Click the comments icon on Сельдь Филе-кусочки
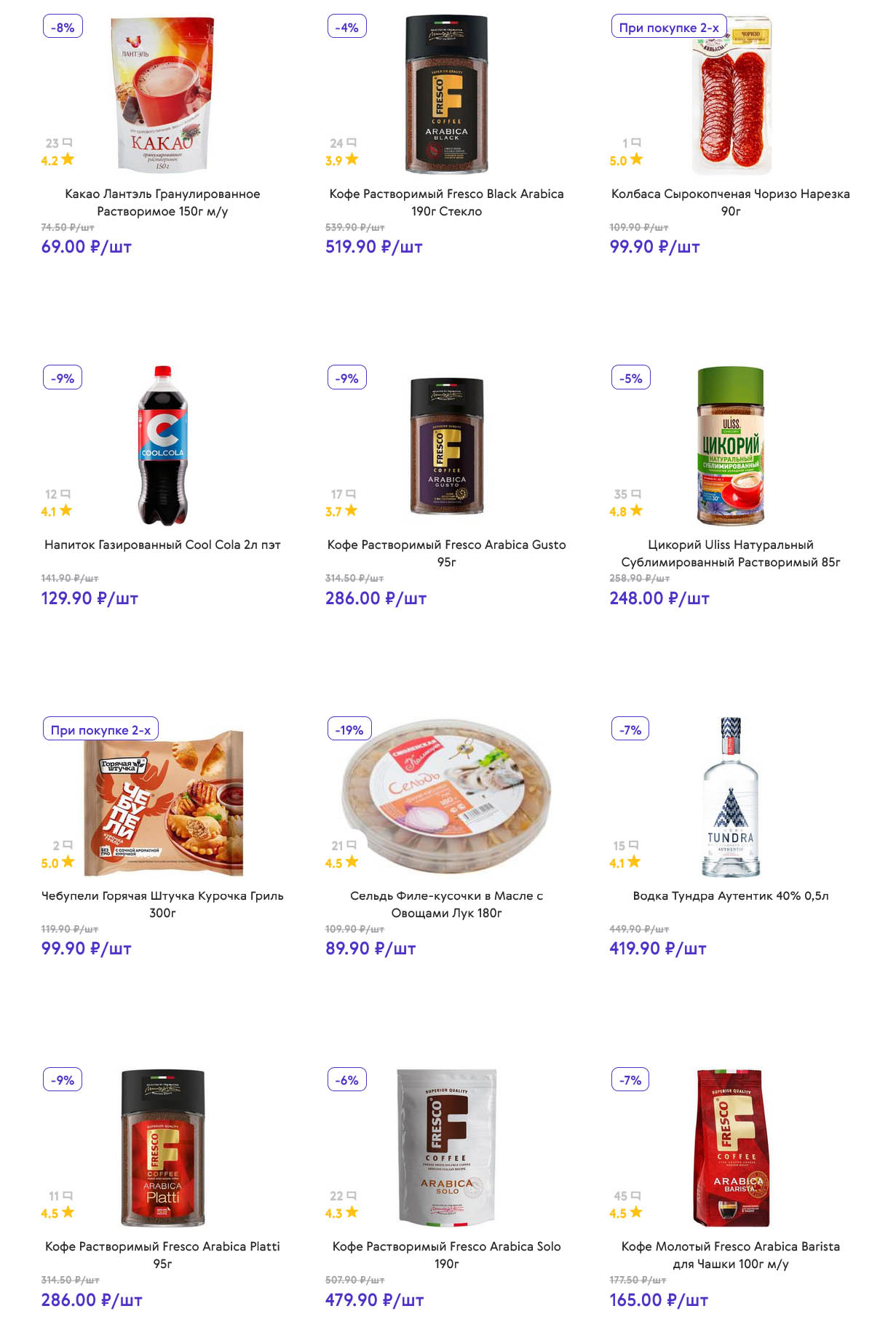Screen dimensions: 896x1338 point(352,845)
